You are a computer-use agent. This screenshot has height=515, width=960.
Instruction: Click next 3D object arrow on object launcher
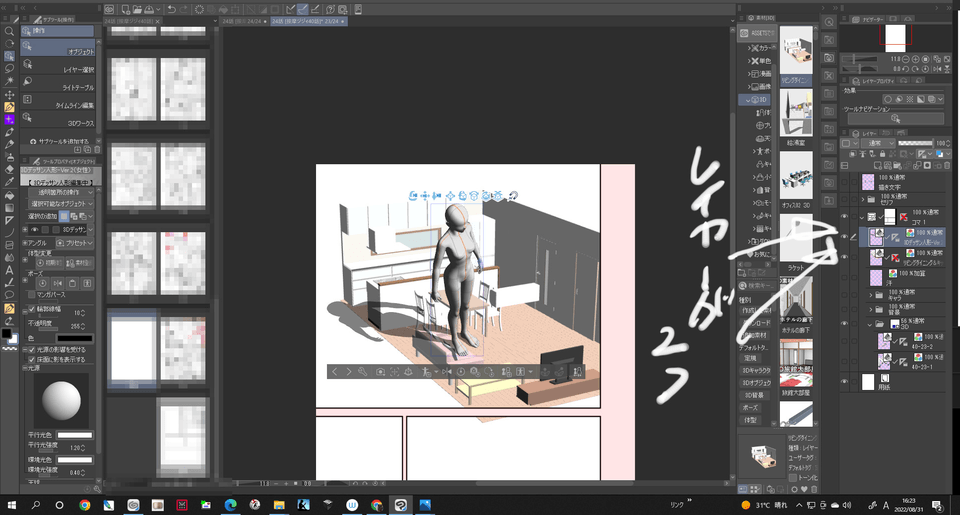[349, 372]
